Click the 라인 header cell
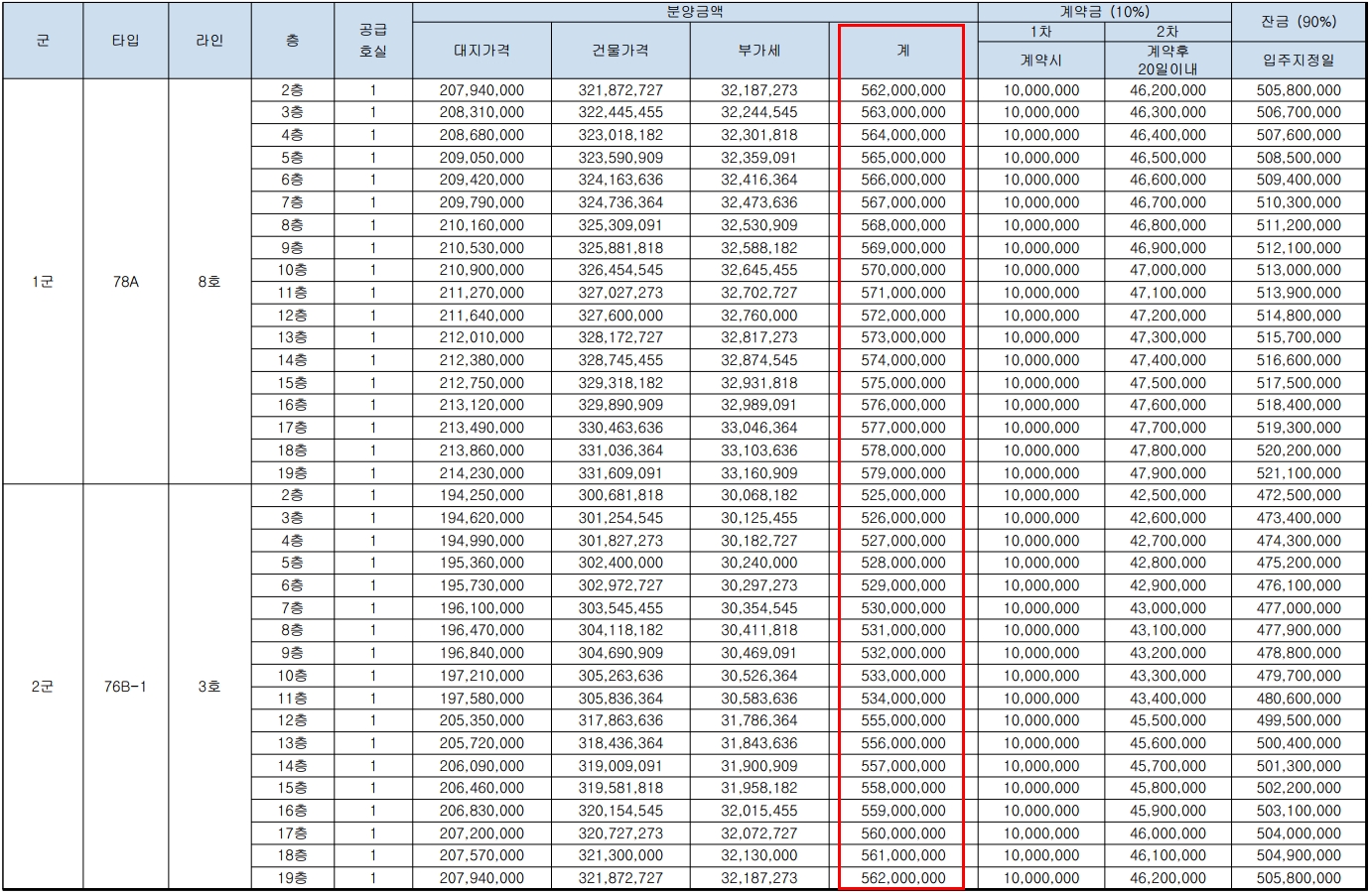The image size is (1372, 896). pyautogui.click(x=209, y=41)
